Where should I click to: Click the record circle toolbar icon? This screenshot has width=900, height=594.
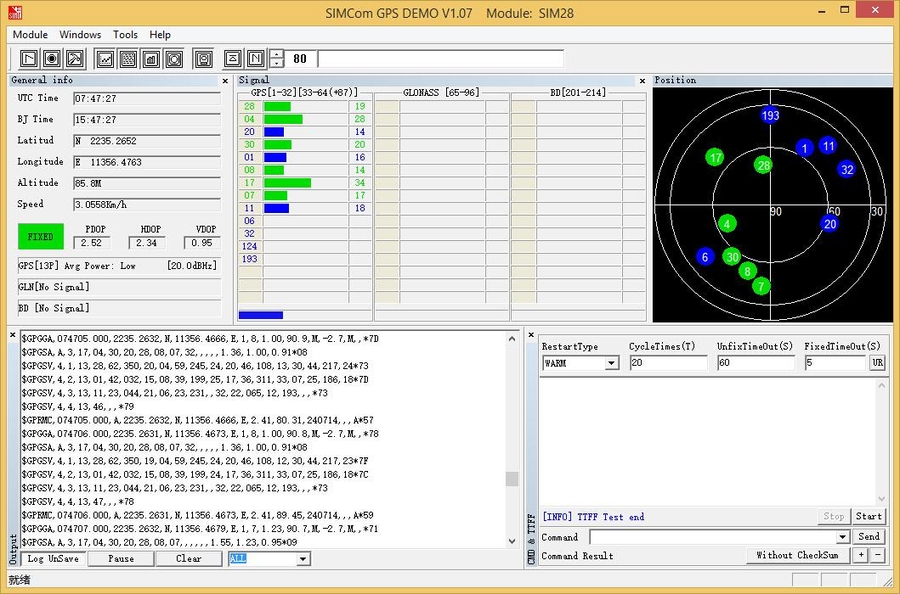pyautogui.click(x=52, y=59)
